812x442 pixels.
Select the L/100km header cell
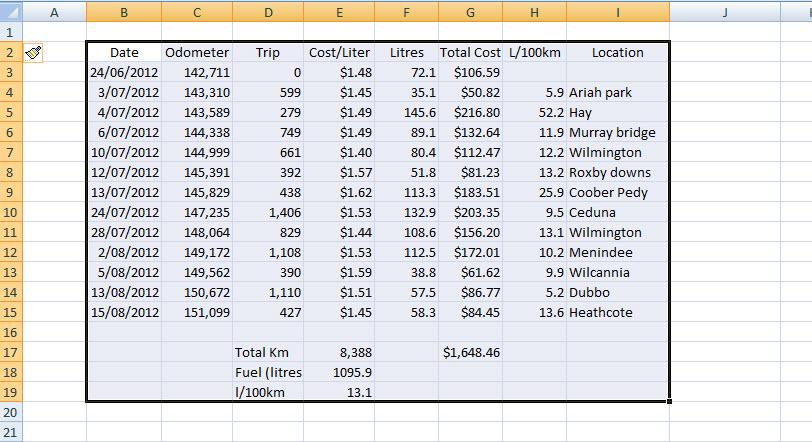point(534,53)
